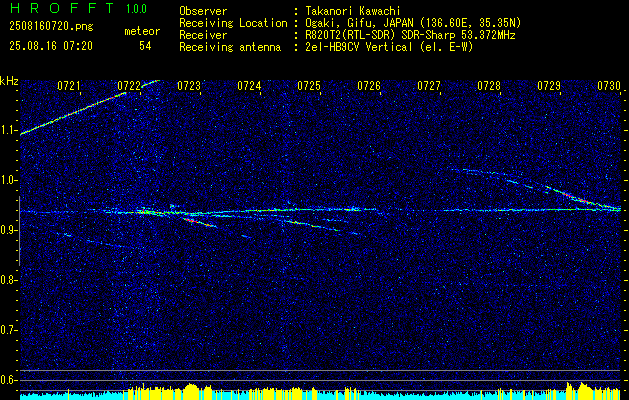Click time marker 0726
The width and height of the screenshot is (629, 400).
(369, 85)
